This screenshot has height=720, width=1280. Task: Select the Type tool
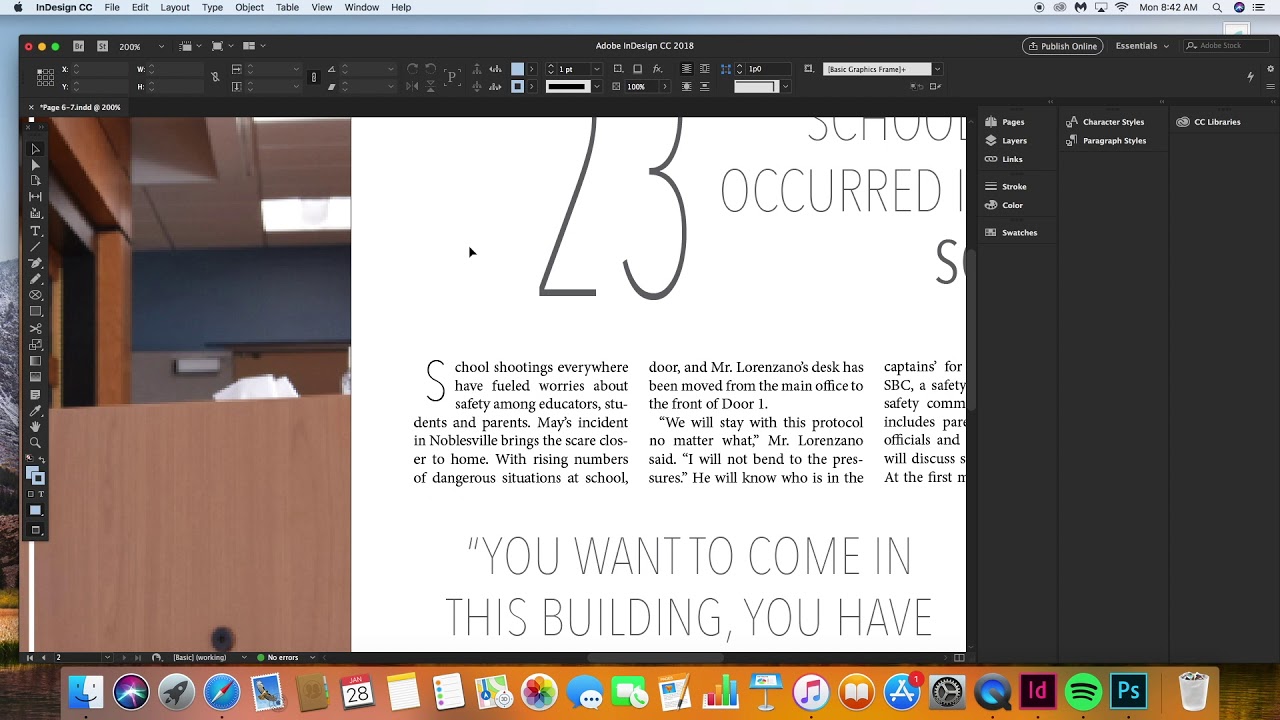click(x=35, y=231)
